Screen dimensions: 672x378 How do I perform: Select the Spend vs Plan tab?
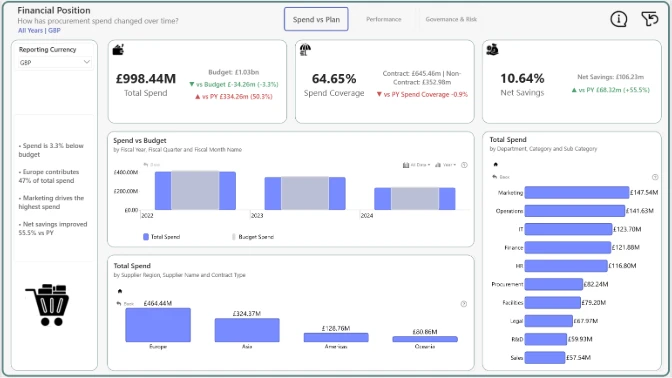click(x=316, y=19)
